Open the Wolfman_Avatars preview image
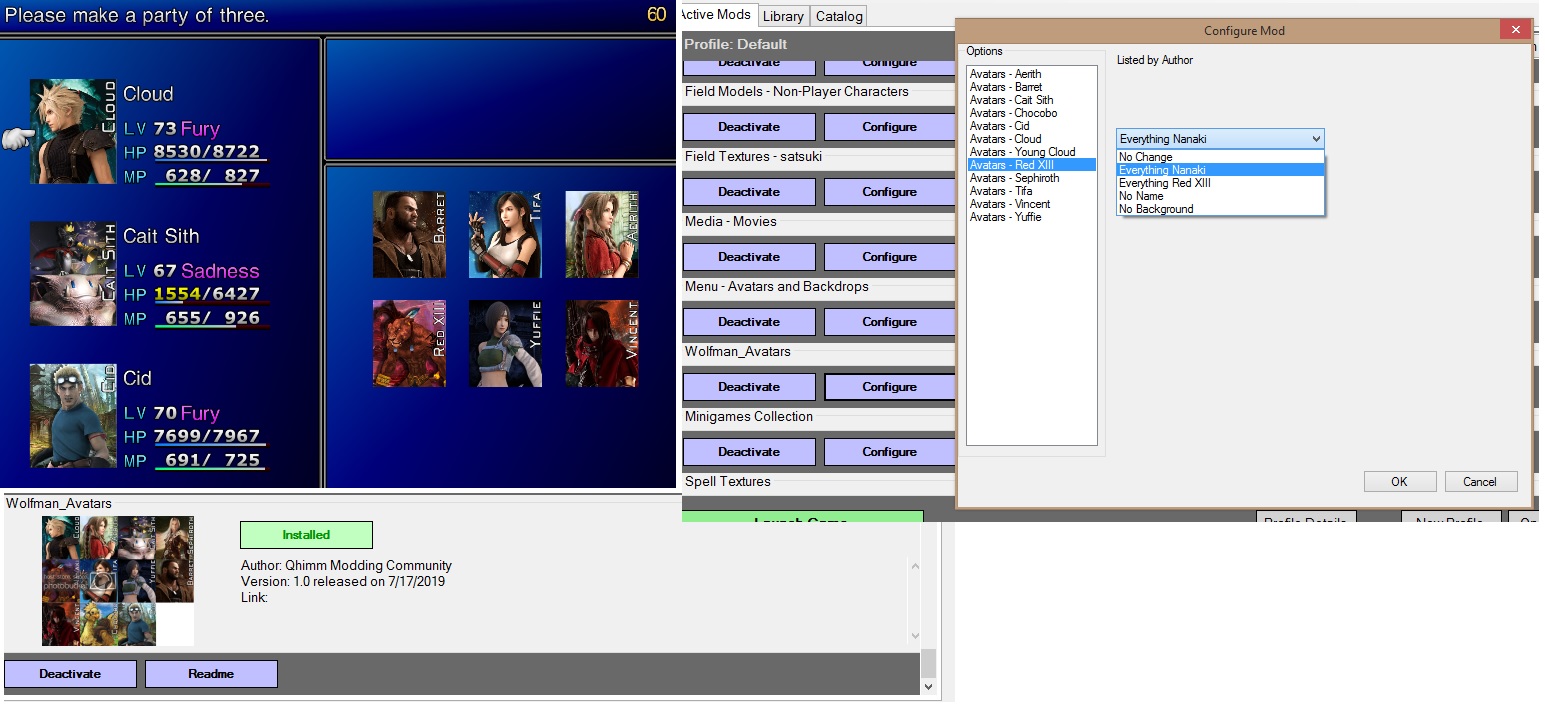The height and width of the screenshot is (707, 1545). pos(118,580)
